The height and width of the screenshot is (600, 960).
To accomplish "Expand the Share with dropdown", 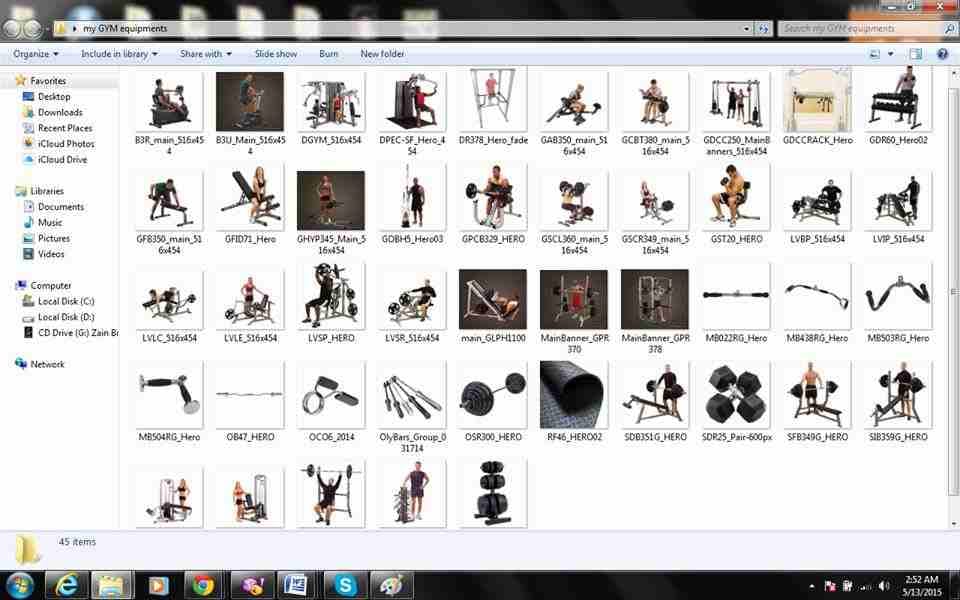I will coord(206,54).
